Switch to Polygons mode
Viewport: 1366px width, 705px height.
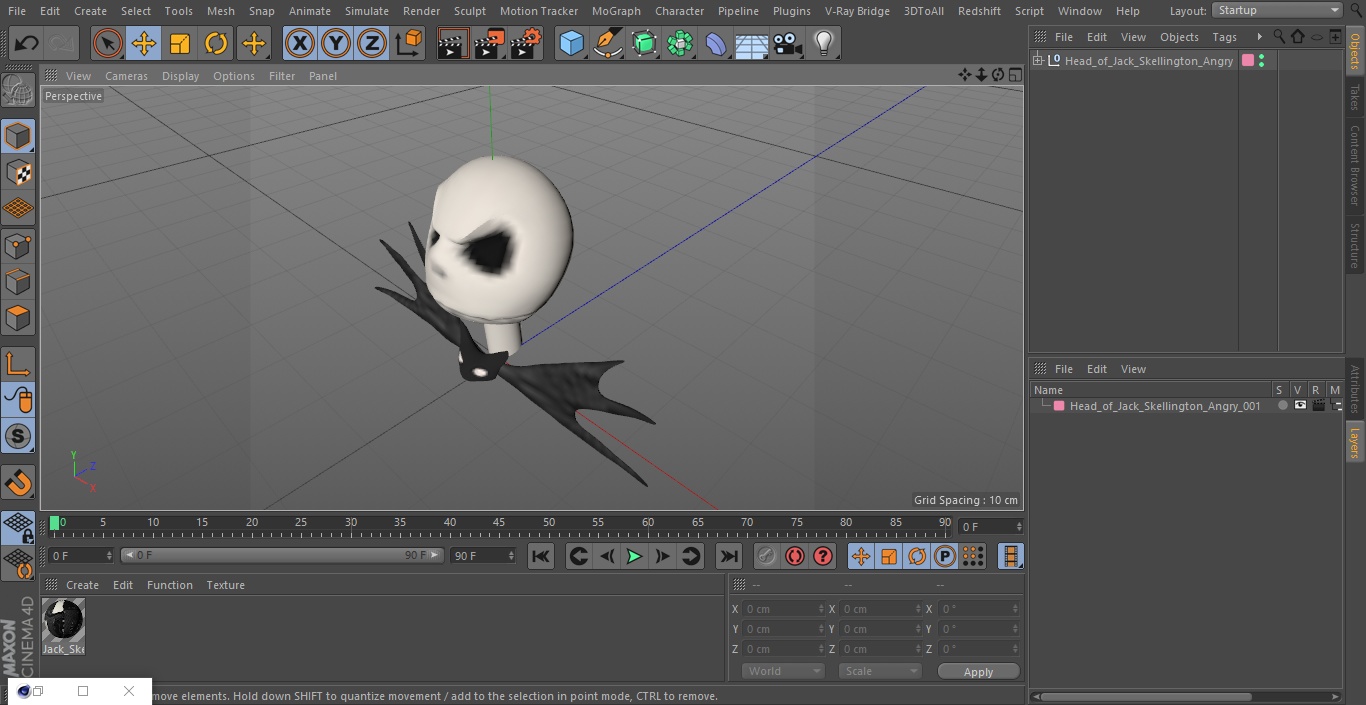pos(18,319)
